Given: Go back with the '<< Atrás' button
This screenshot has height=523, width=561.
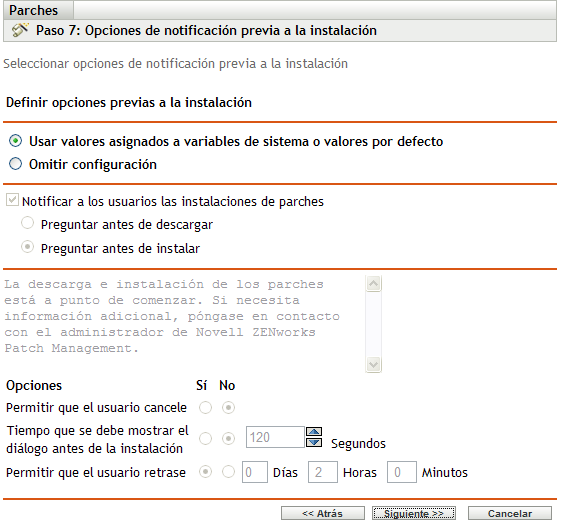Looking at the screenshot, I should point(323,513).
